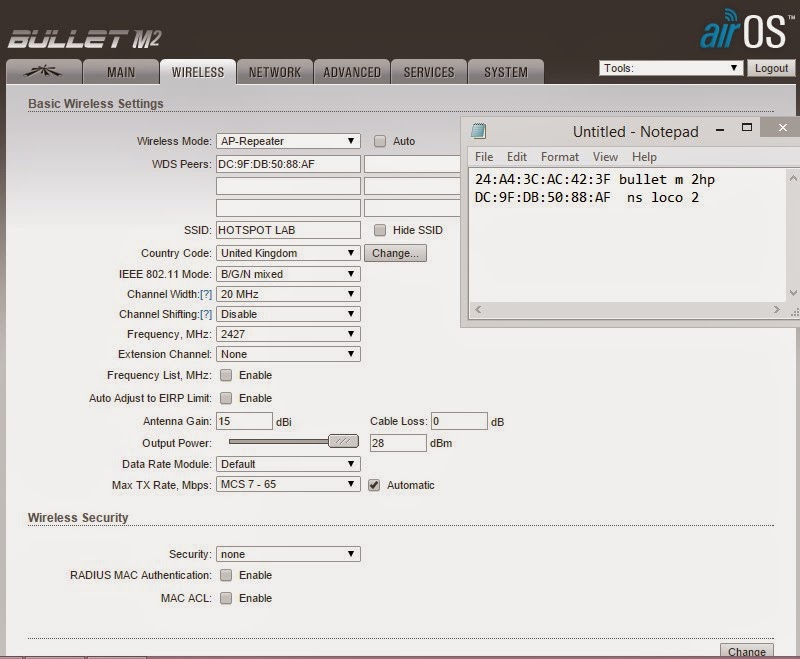Click third-row left WDS Peers field
800x659 pixels.
[x=288, y=208]
